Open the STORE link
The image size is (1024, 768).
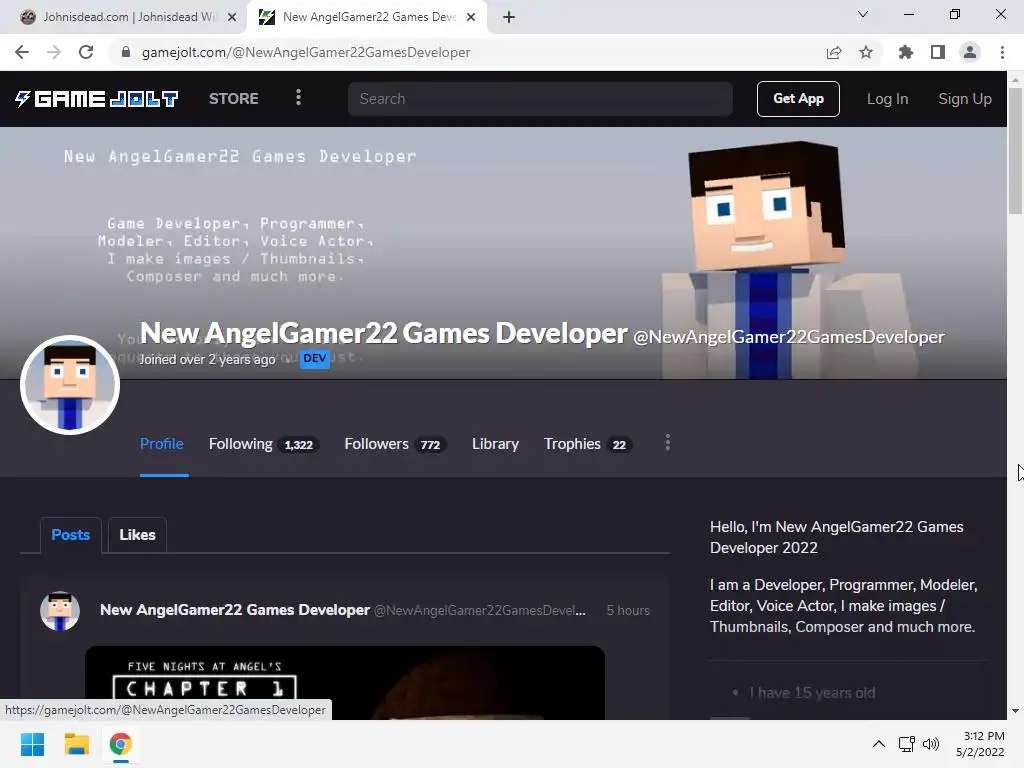click(x=234, y=99)
